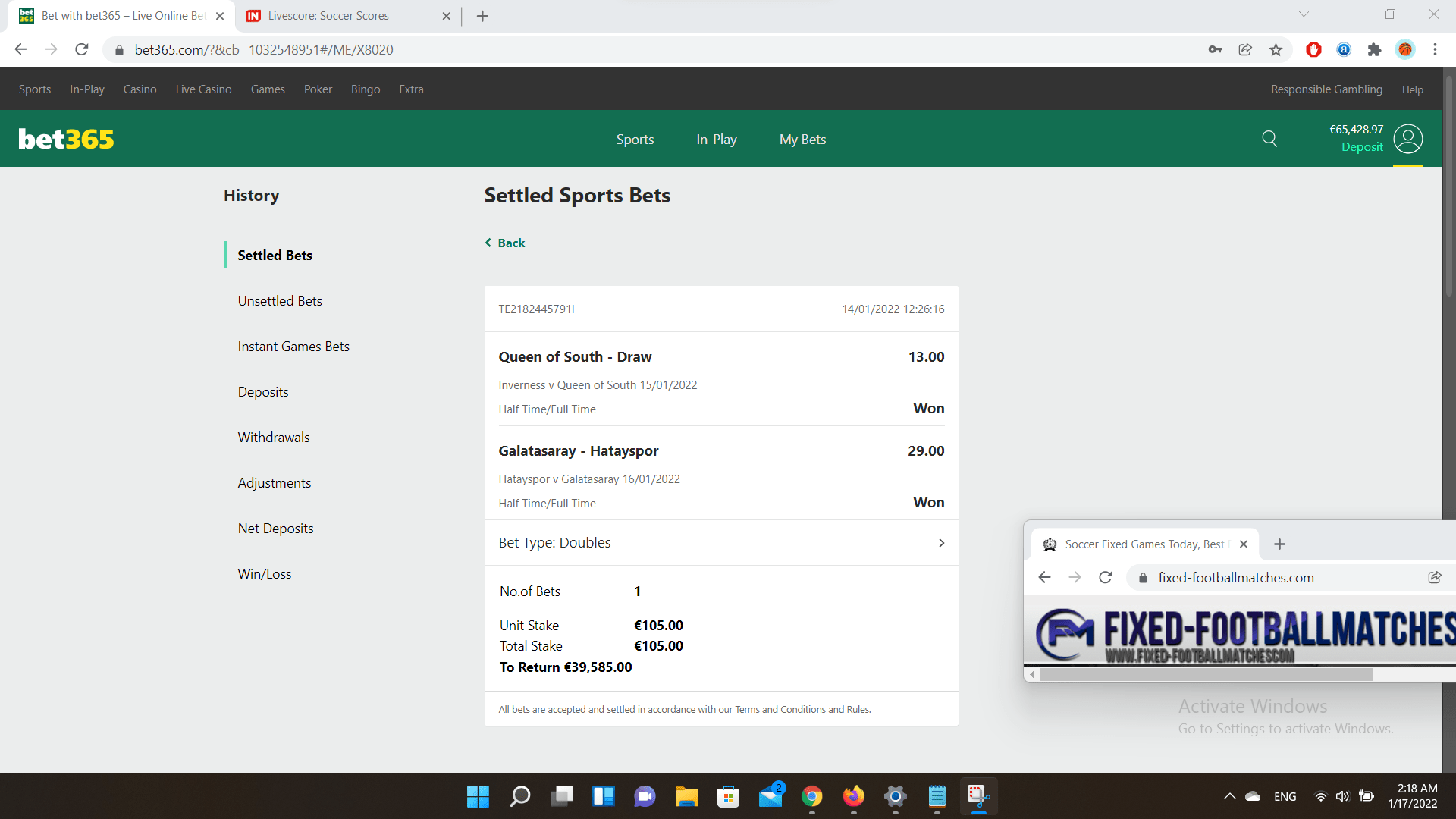Launch Firefox from the taskbar
1456x819 pixels.
[853, 796]
